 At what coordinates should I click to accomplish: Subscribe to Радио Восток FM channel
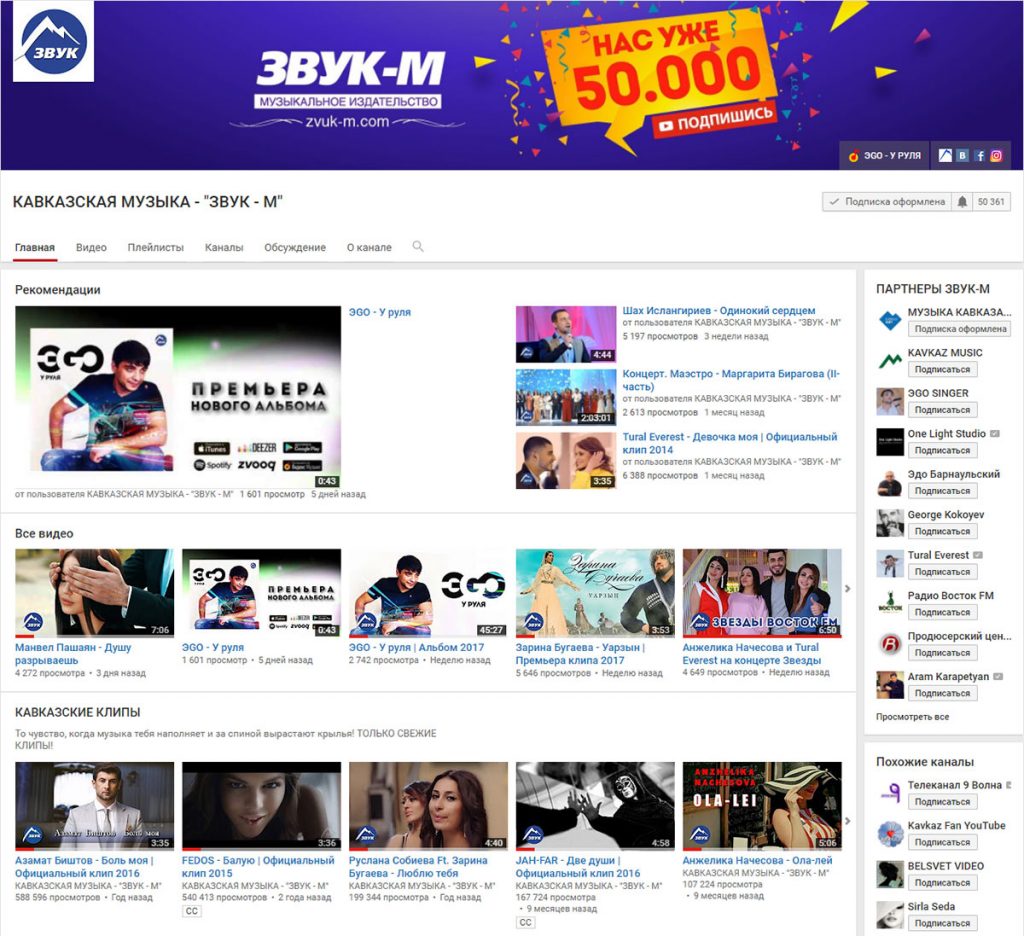[942, 613]
